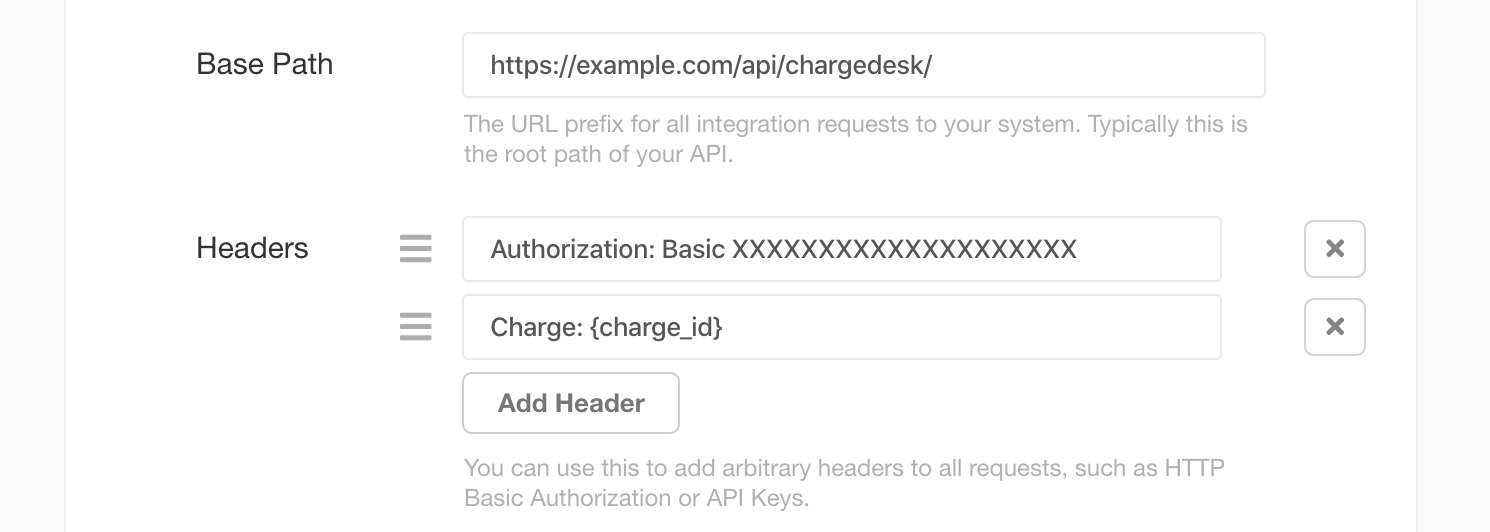The image size is (1490, 532).
Task: Place cursor on {charge_id} variable text
Action: [656, 327]
